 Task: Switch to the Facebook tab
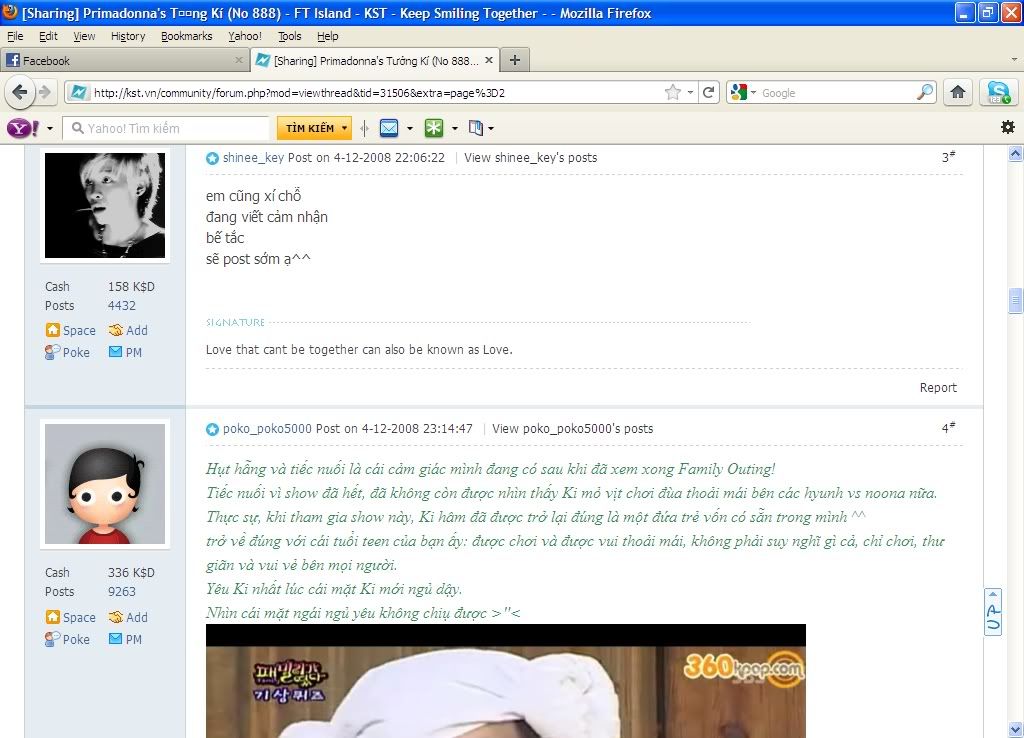(124, 60)
